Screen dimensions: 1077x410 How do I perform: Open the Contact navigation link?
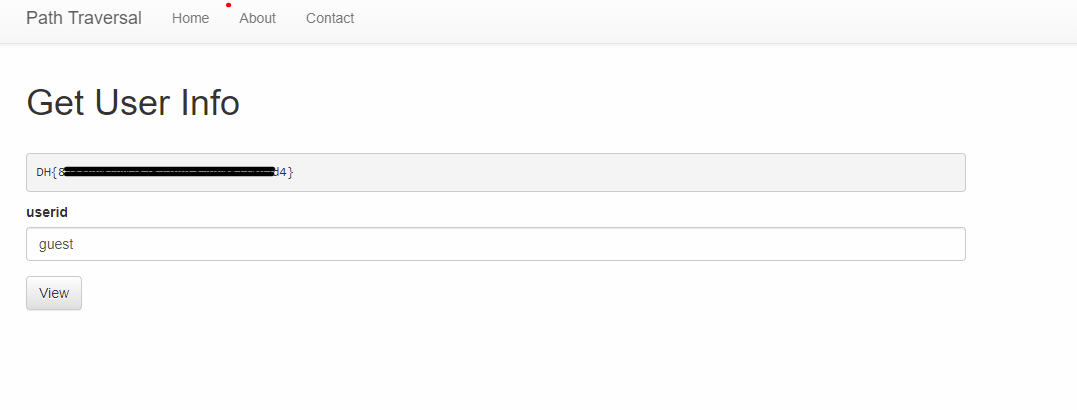tap(330, 19)
